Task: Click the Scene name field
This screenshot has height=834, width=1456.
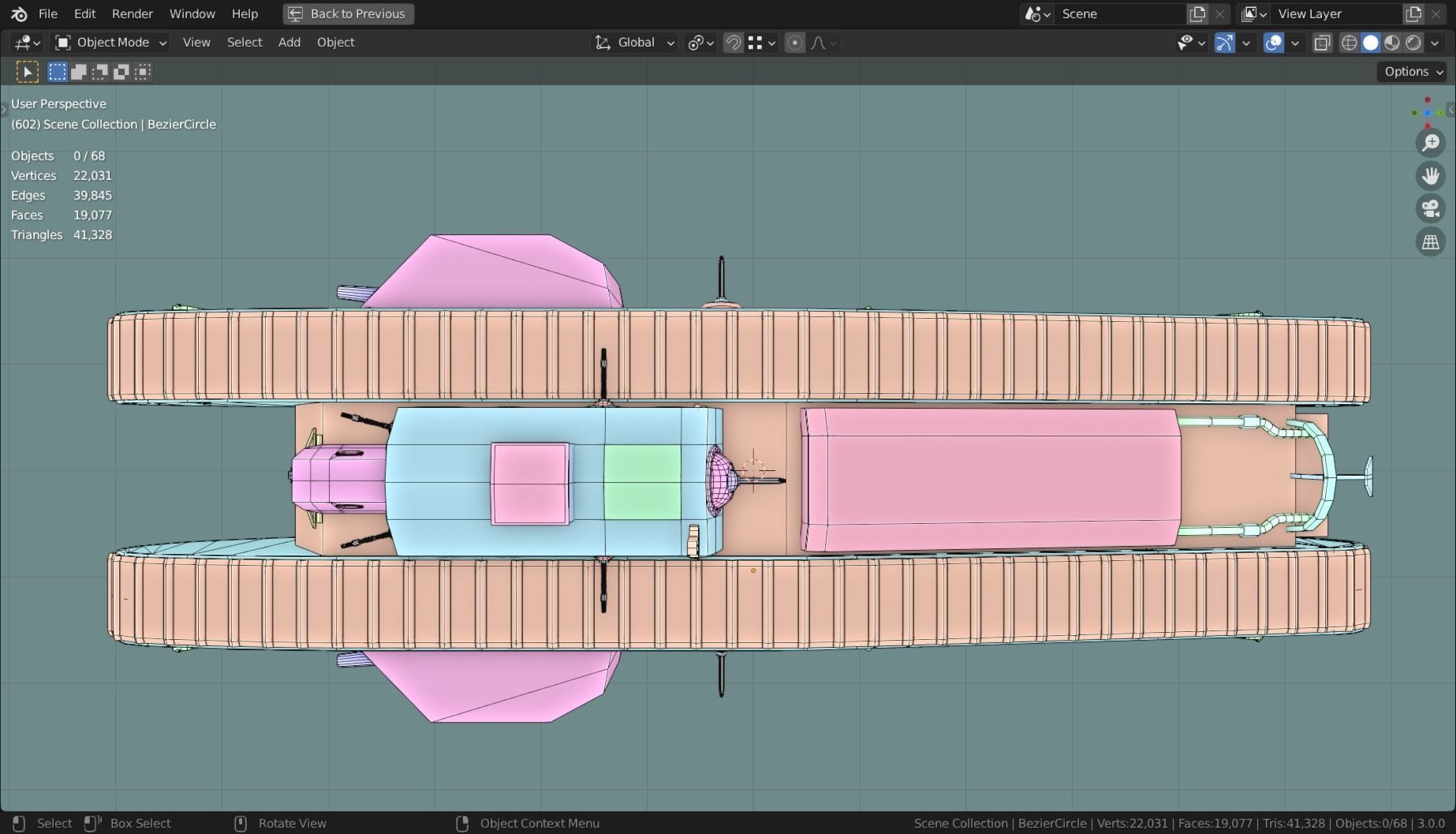Action: tap(1119, 13)
